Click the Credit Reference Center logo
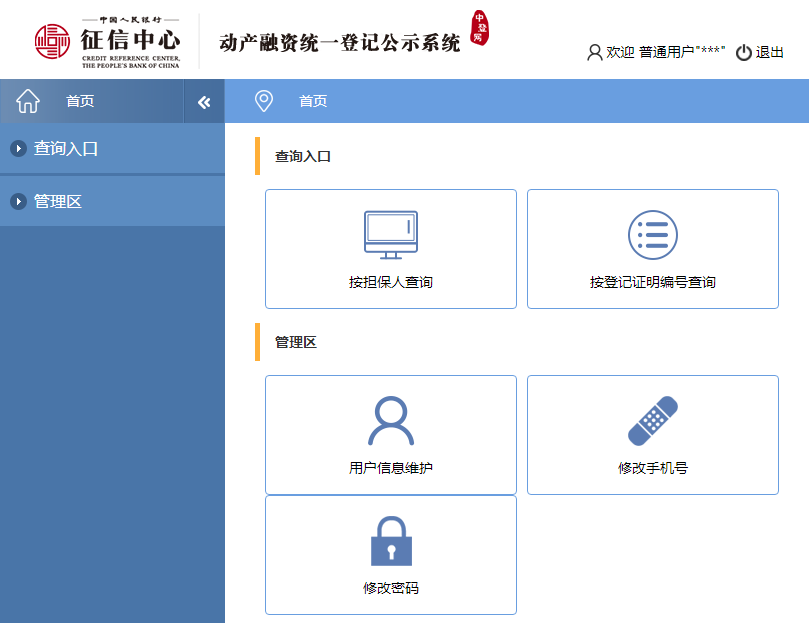 pyautogui.click(x=107, y=41)
